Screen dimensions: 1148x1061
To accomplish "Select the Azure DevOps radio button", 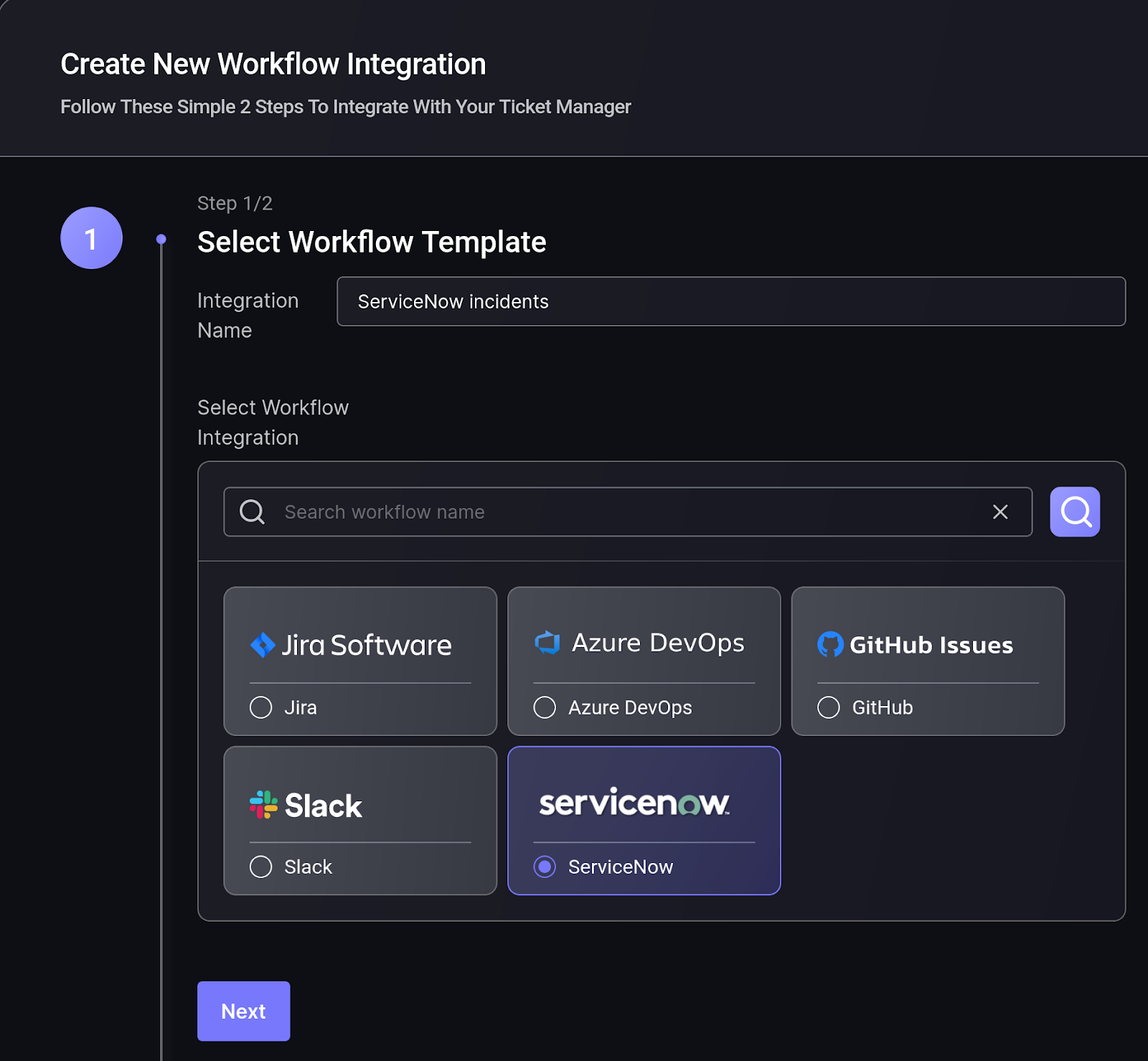I will pyautogui.click(x=545, y=707).
